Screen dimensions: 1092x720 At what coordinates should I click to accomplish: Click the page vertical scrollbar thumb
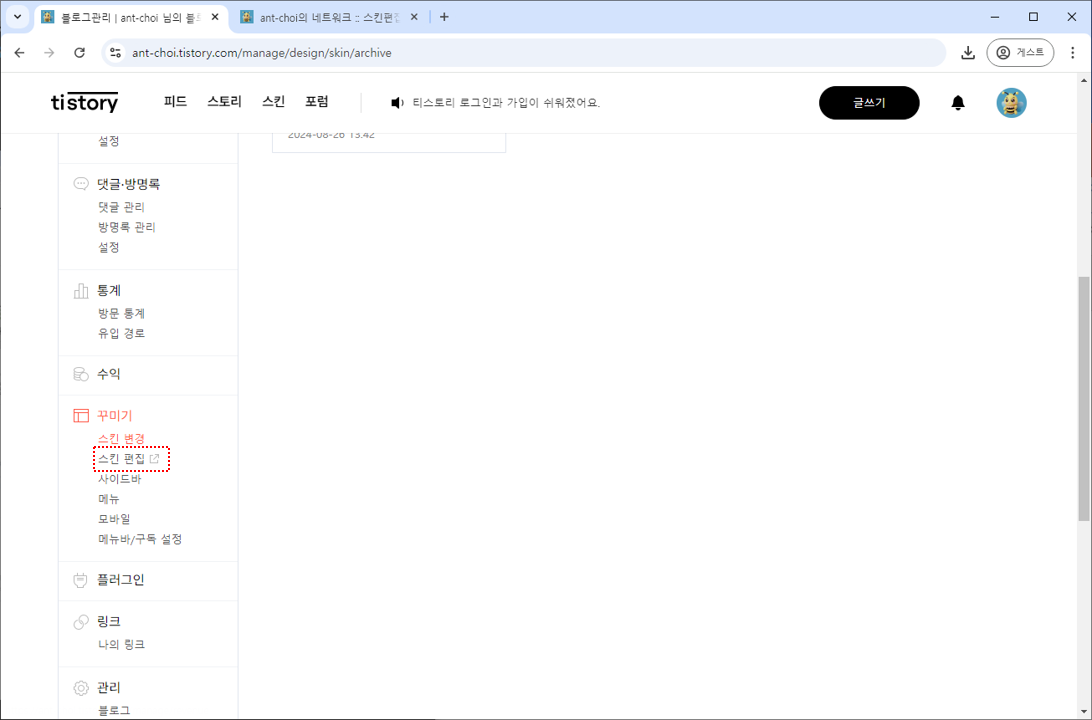click(1084, 398)
